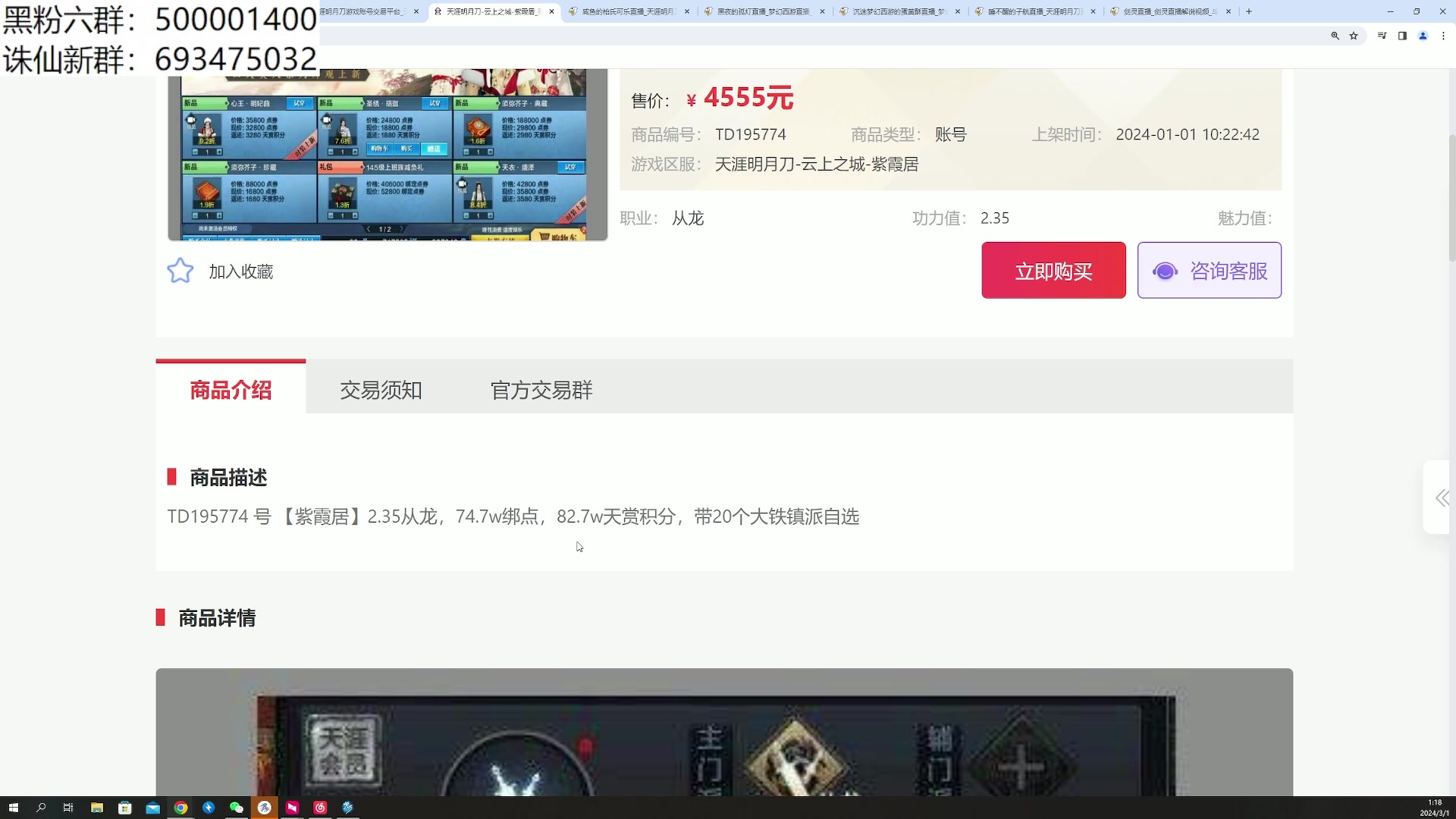1456x819 pixels.
Task: Click the 从龙 profession value
Action: coord(688,218)
